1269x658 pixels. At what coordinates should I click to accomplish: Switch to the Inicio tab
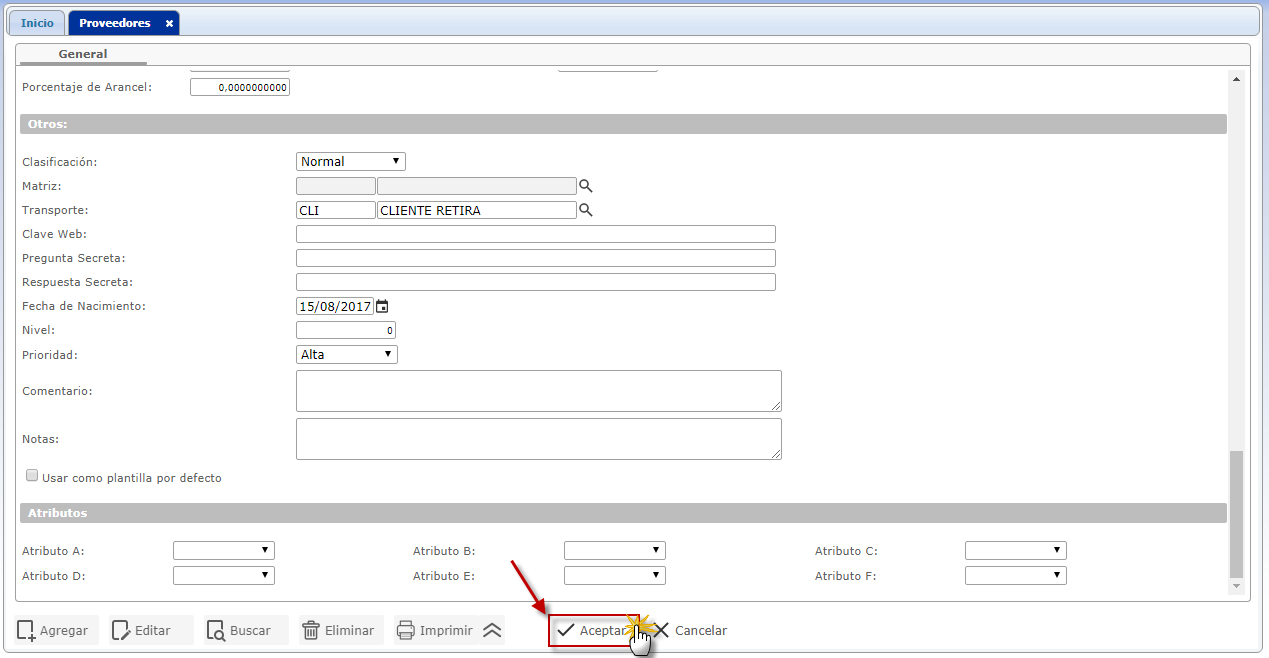37,23
